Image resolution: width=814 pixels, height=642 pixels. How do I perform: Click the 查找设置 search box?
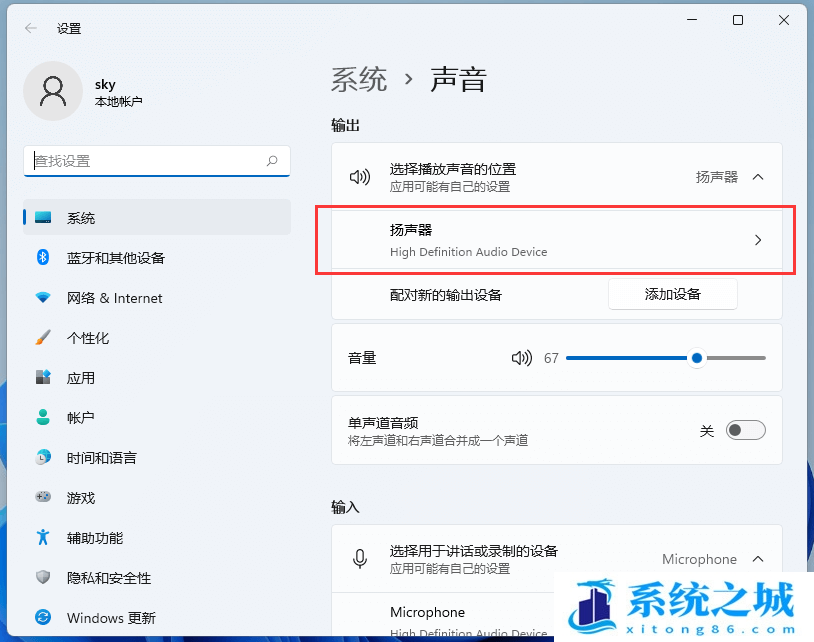pos(156,161)
